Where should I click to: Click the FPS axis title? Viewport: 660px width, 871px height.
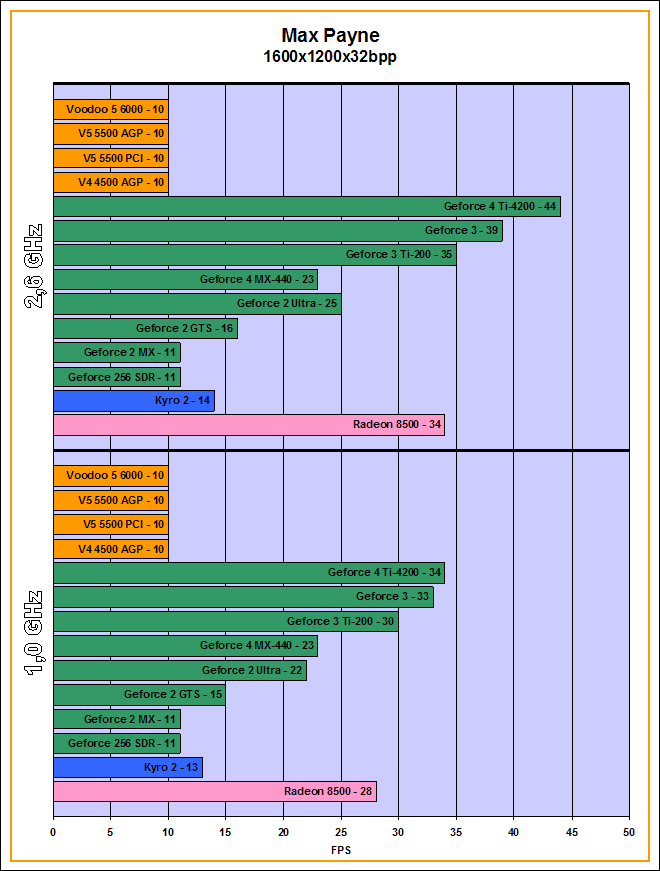point(341,850)
